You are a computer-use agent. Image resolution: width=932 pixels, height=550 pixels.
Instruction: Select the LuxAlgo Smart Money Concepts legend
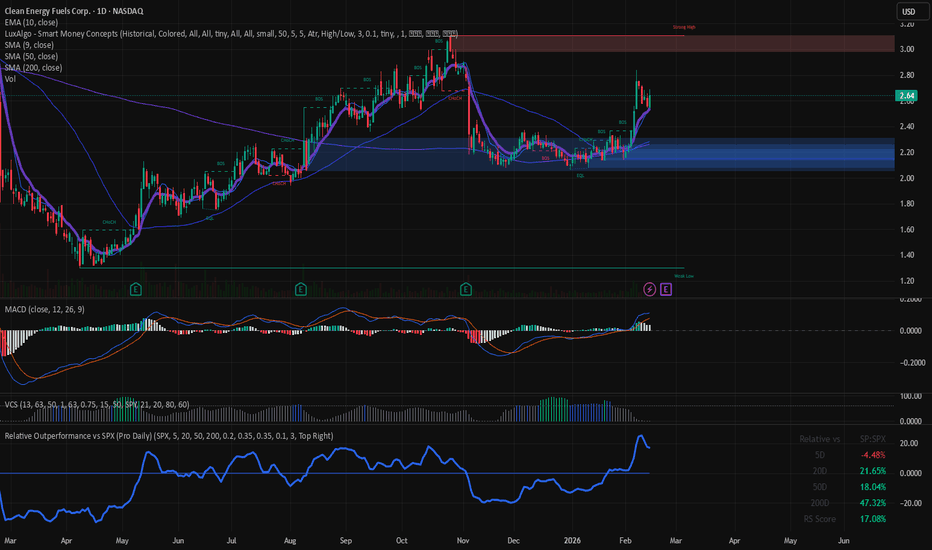231,33
